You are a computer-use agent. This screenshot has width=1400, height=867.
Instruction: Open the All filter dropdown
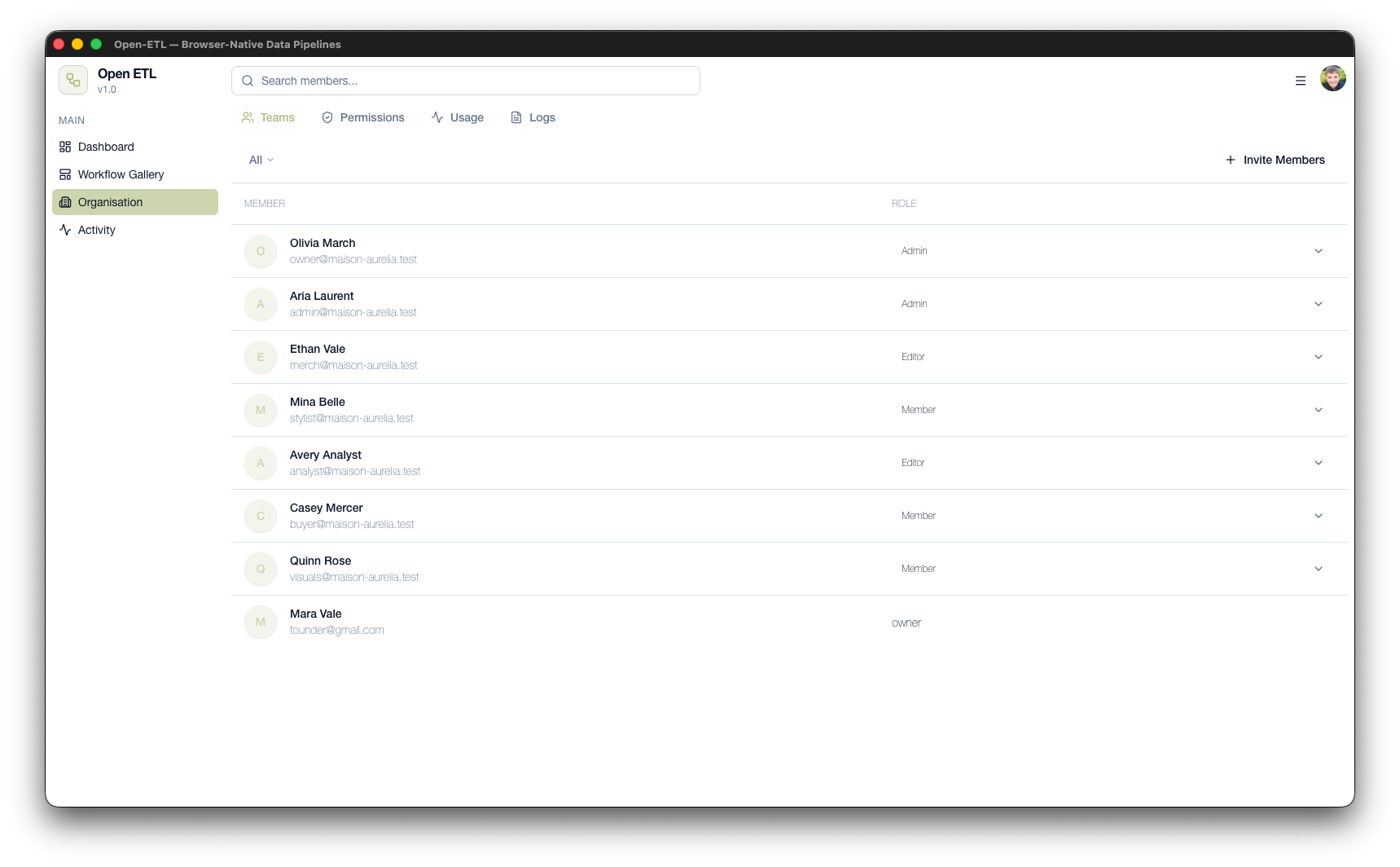tap(261, 160)
